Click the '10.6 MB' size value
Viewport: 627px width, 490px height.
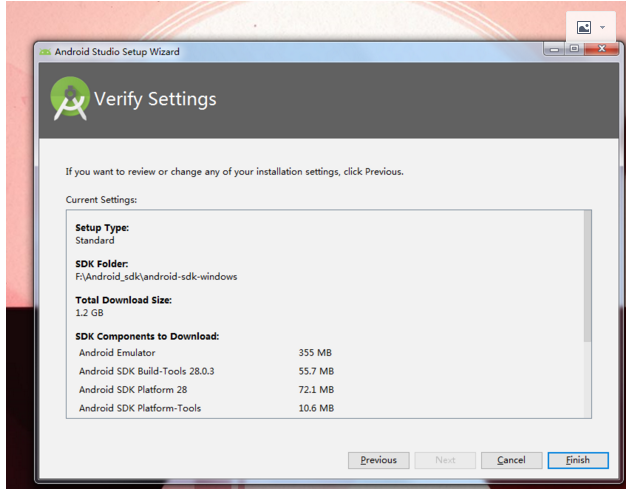[316, 408]
